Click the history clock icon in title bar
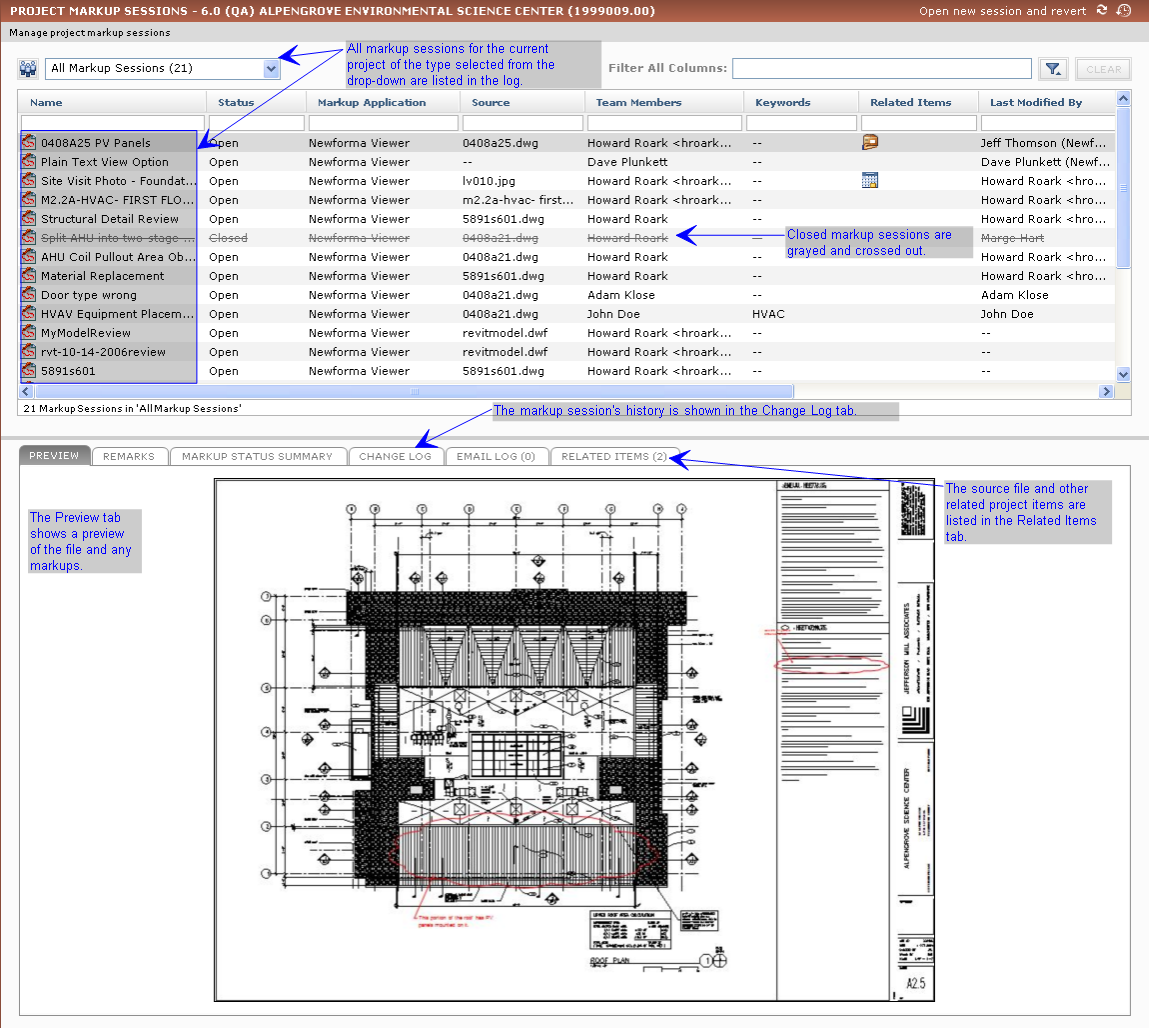Viewport: 1149px width, 1028px height. click(x=1123, y=10)
